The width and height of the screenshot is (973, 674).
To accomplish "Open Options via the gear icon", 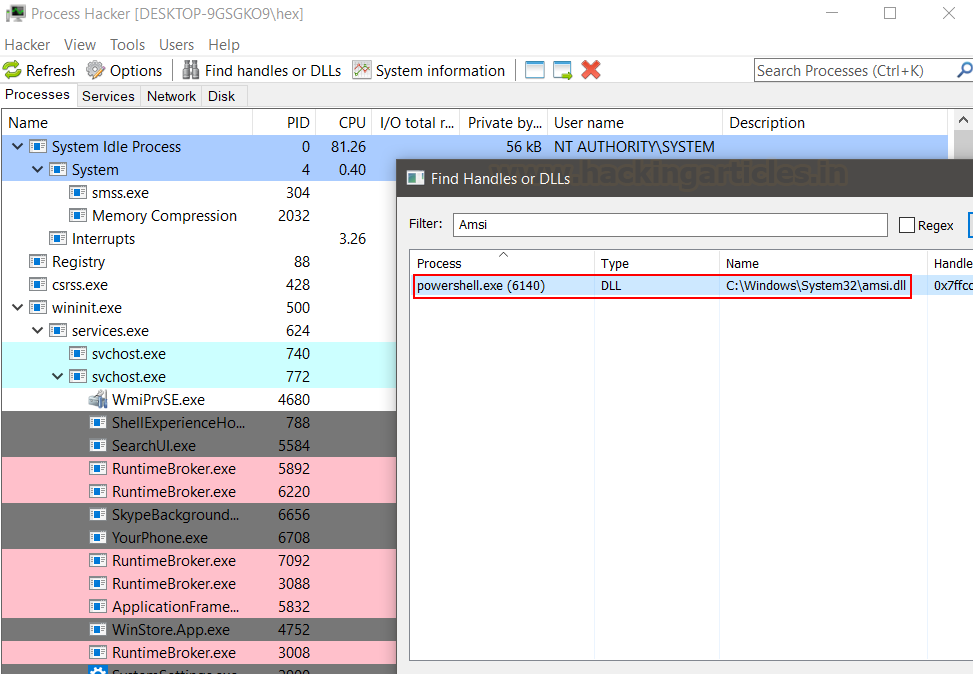I will coord(95,70).
